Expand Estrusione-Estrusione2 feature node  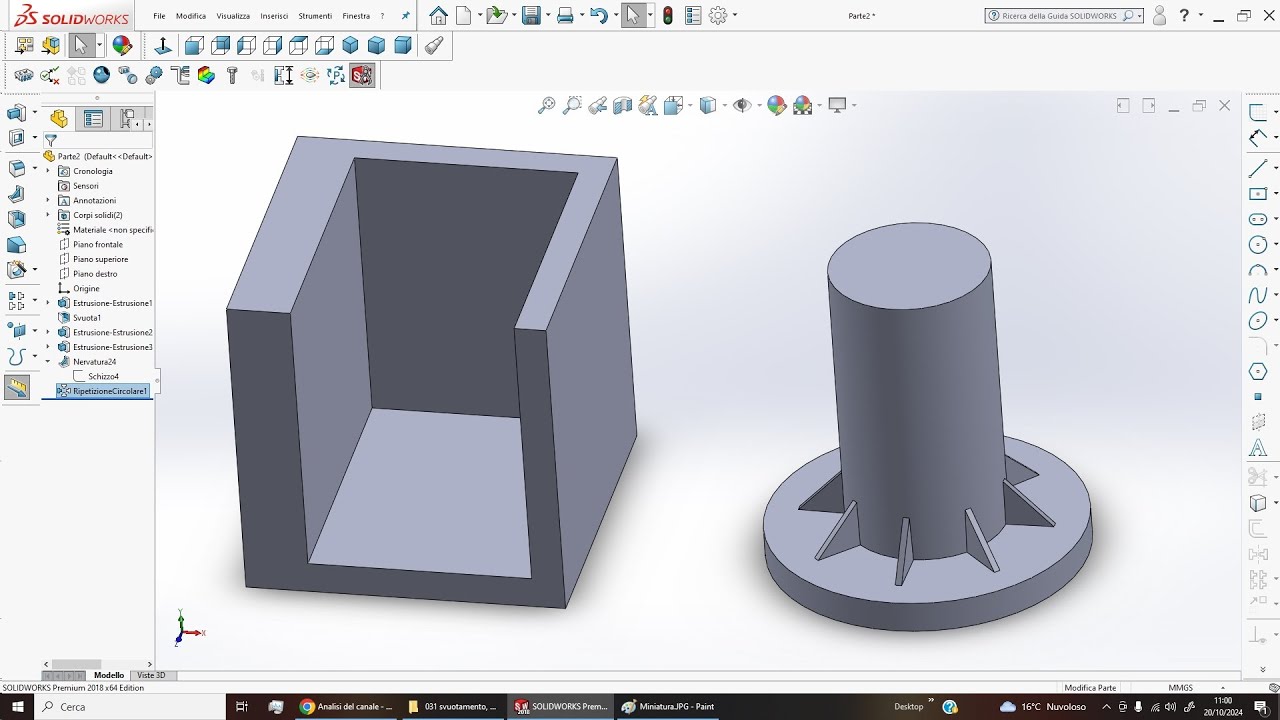click(x=48, y=332)
